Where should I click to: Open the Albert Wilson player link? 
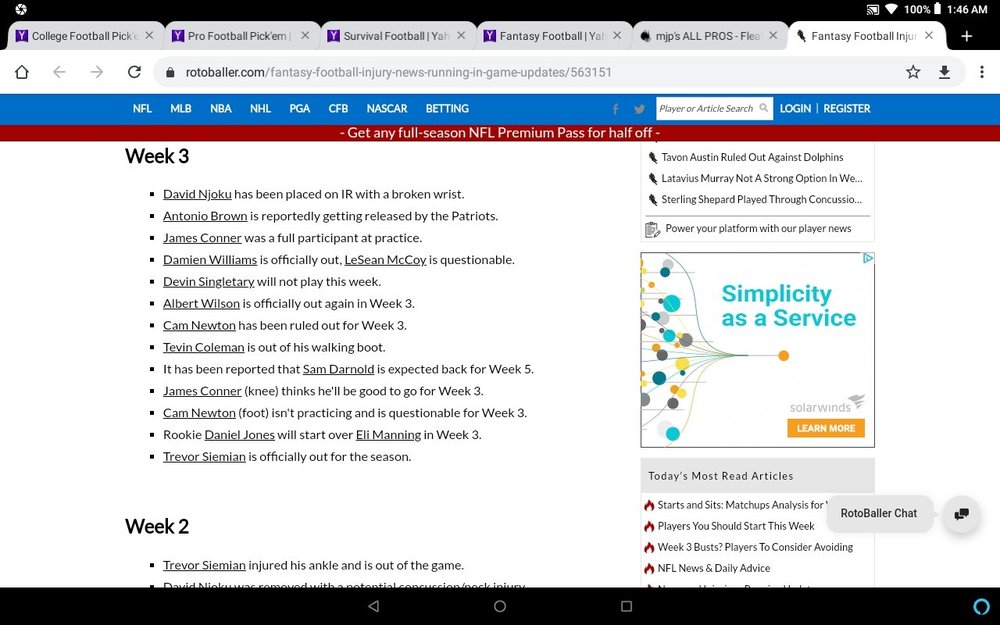(201, 304)
